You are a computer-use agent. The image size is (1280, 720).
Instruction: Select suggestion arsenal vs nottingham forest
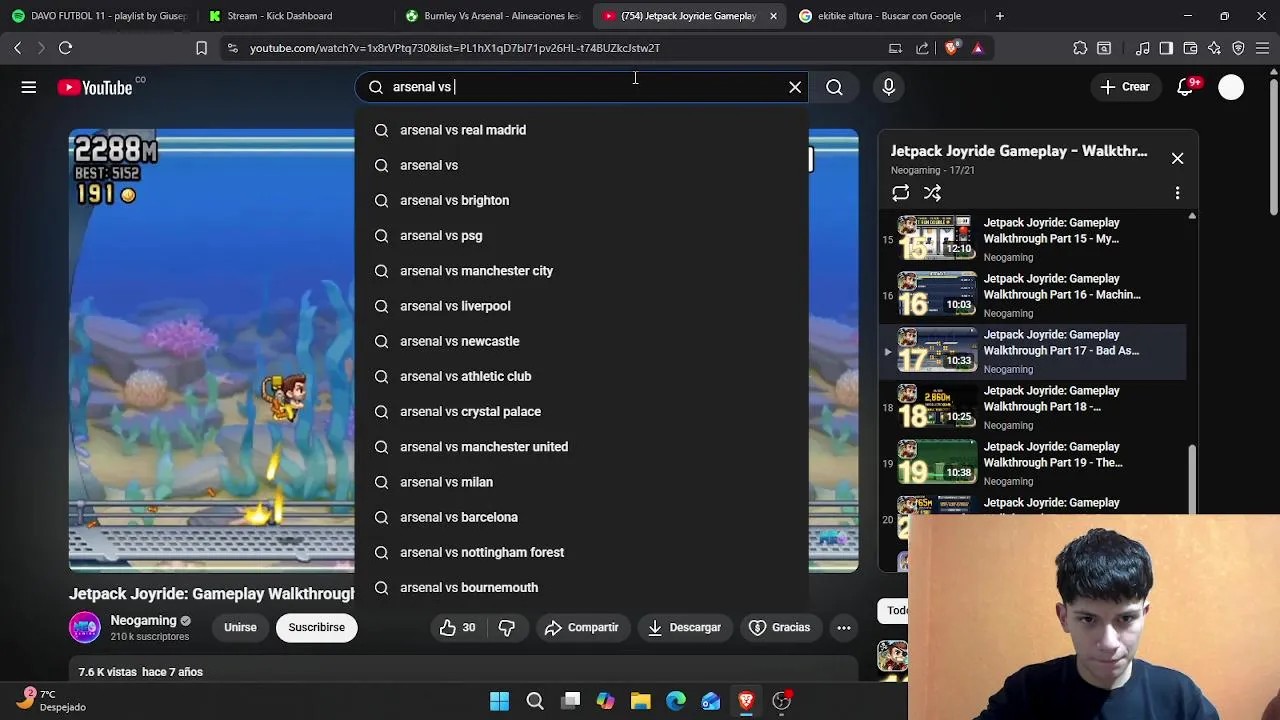click(x=581, y=552)
